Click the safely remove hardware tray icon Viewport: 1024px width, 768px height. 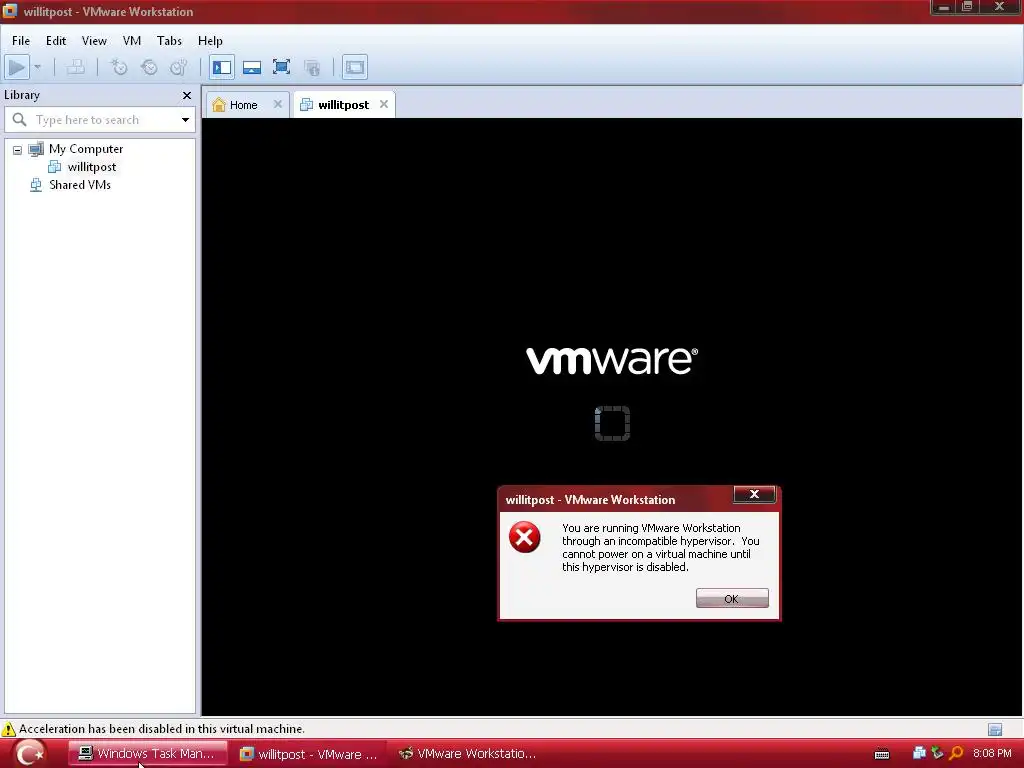pos(937,753)
